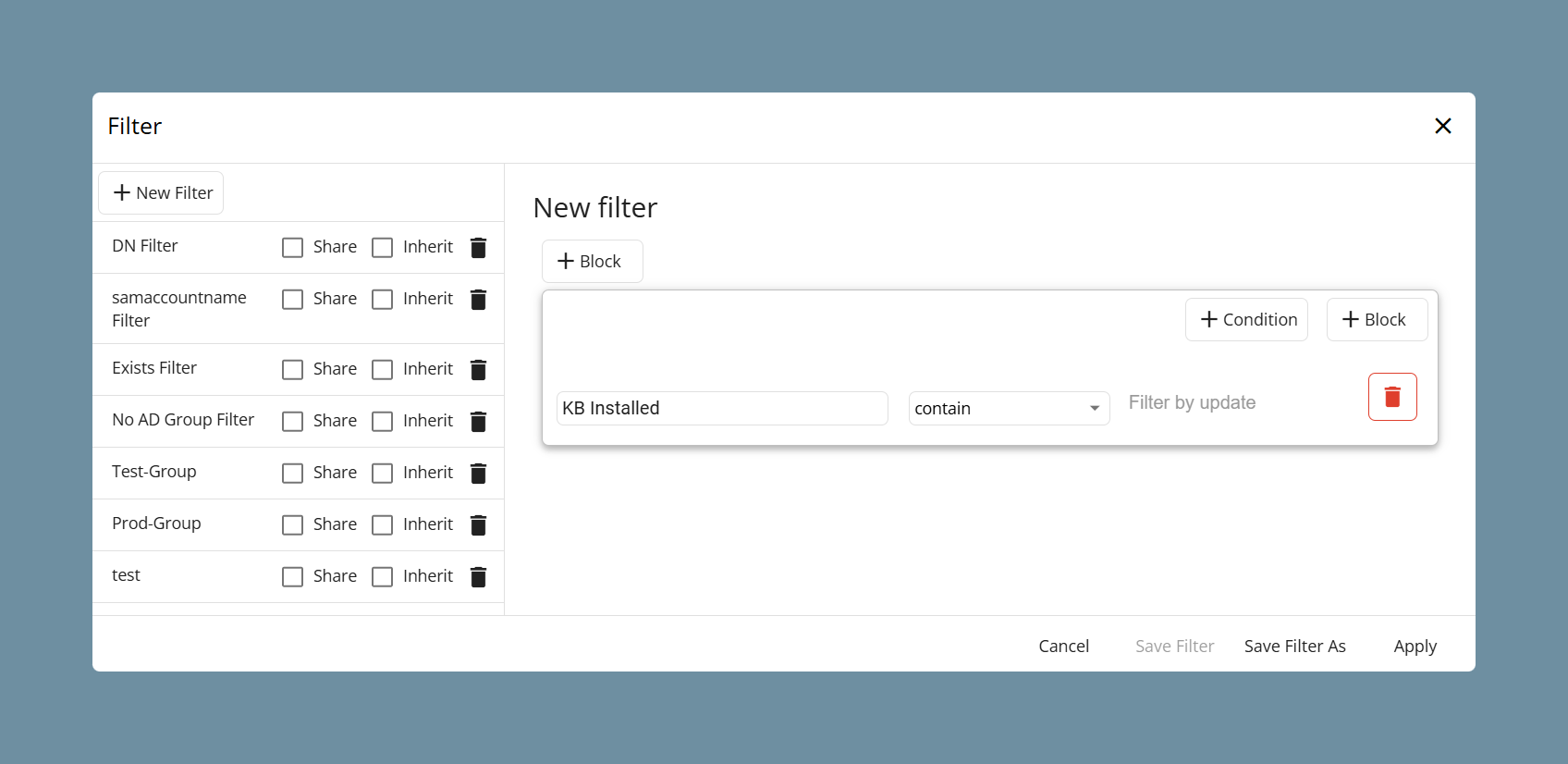Apply the current filter
Image resolution: width=1568 pixels, height=764 pixels.
(x=1415, y=646)
